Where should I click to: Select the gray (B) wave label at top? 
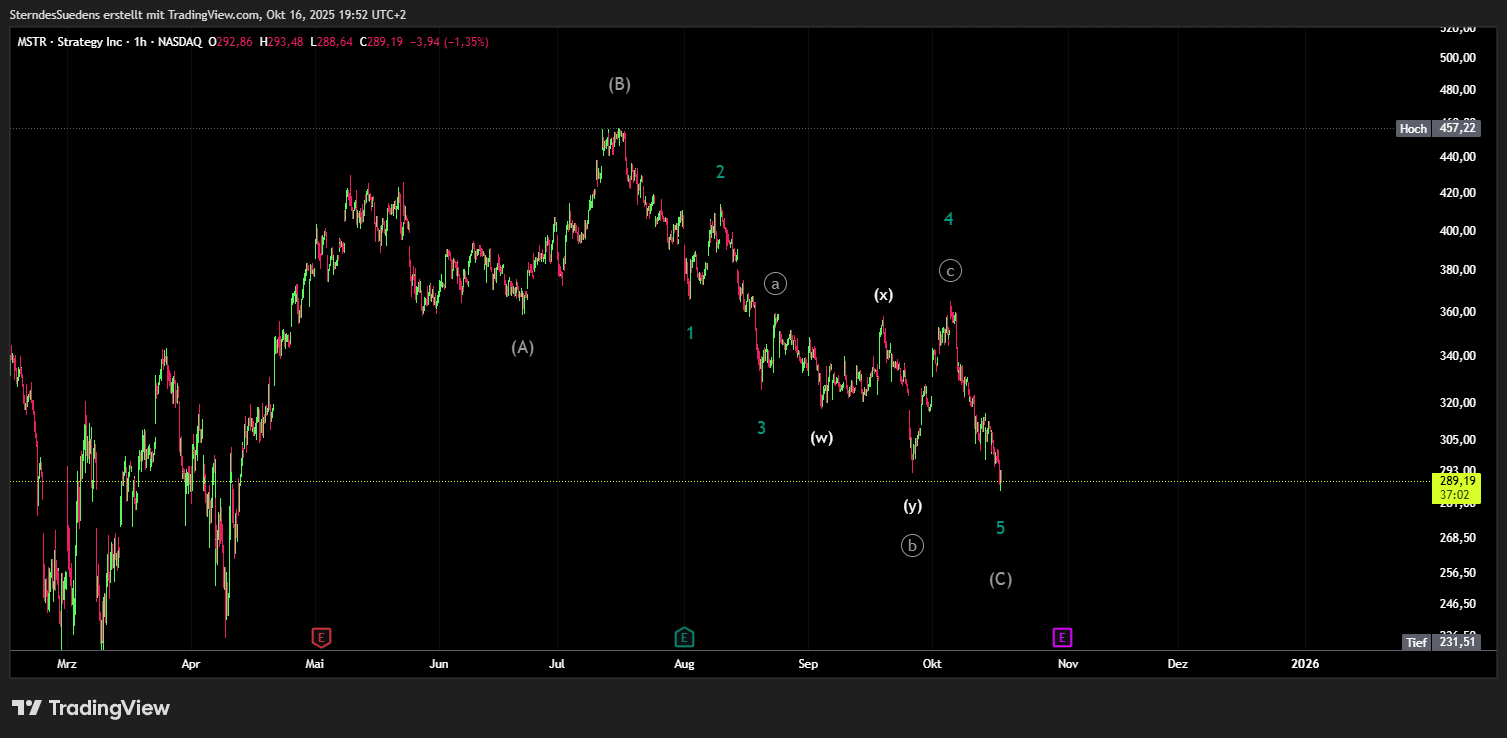point(620,85)
